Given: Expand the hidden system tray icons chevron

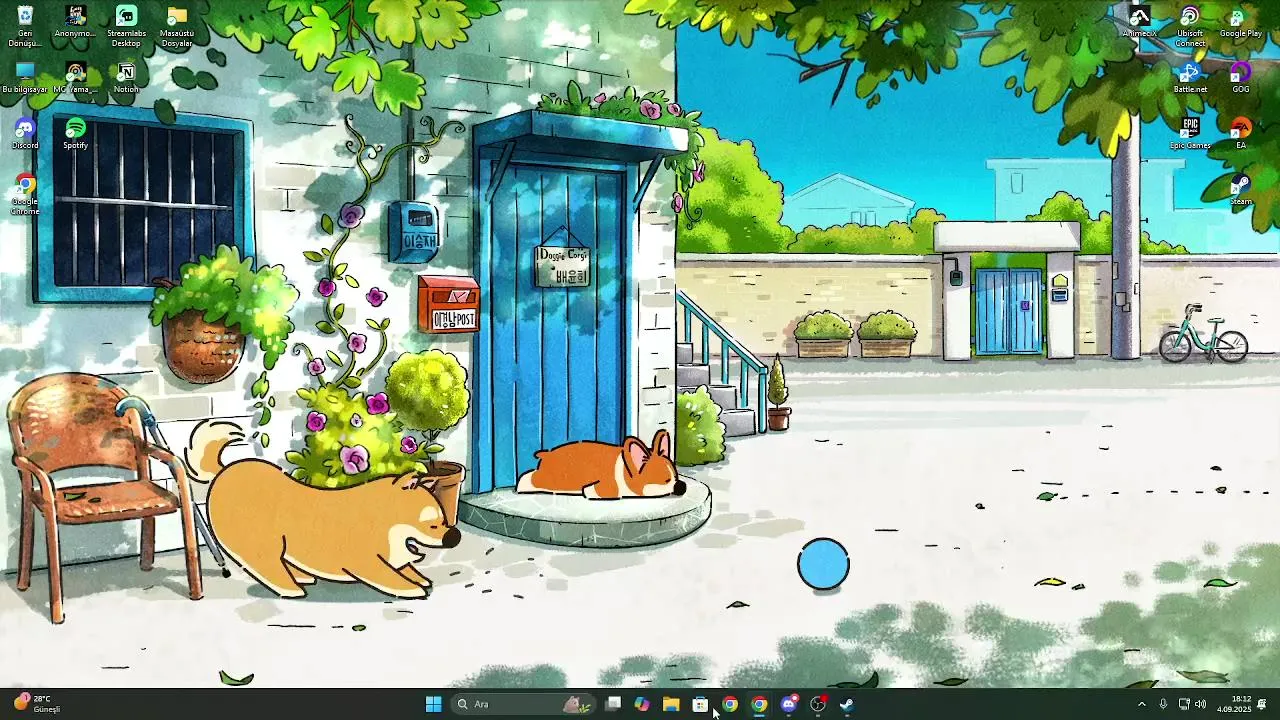Looking at the screenshot, I should tap(1142, 704).
